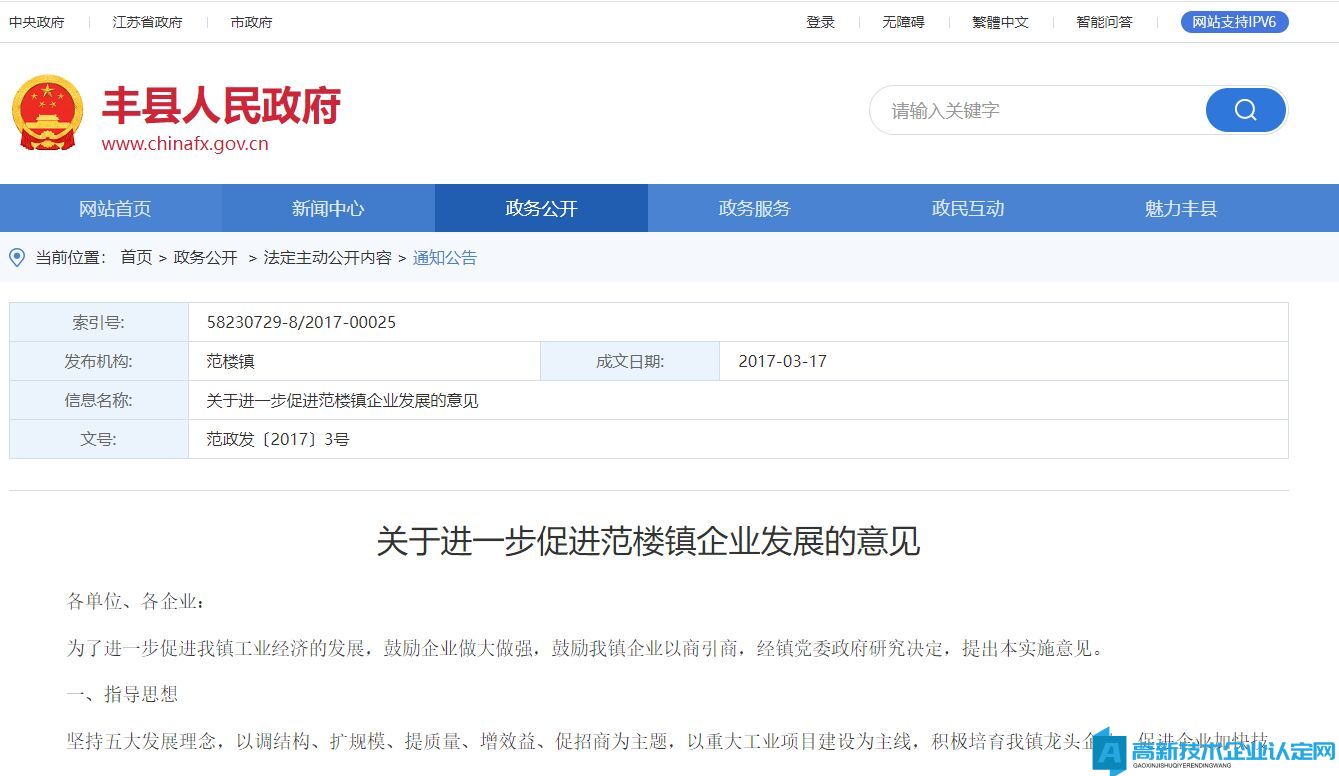Go to 通知公告 in the breadcrumb
Viewport: 1339px width, 776px height.
pos(445,258)
